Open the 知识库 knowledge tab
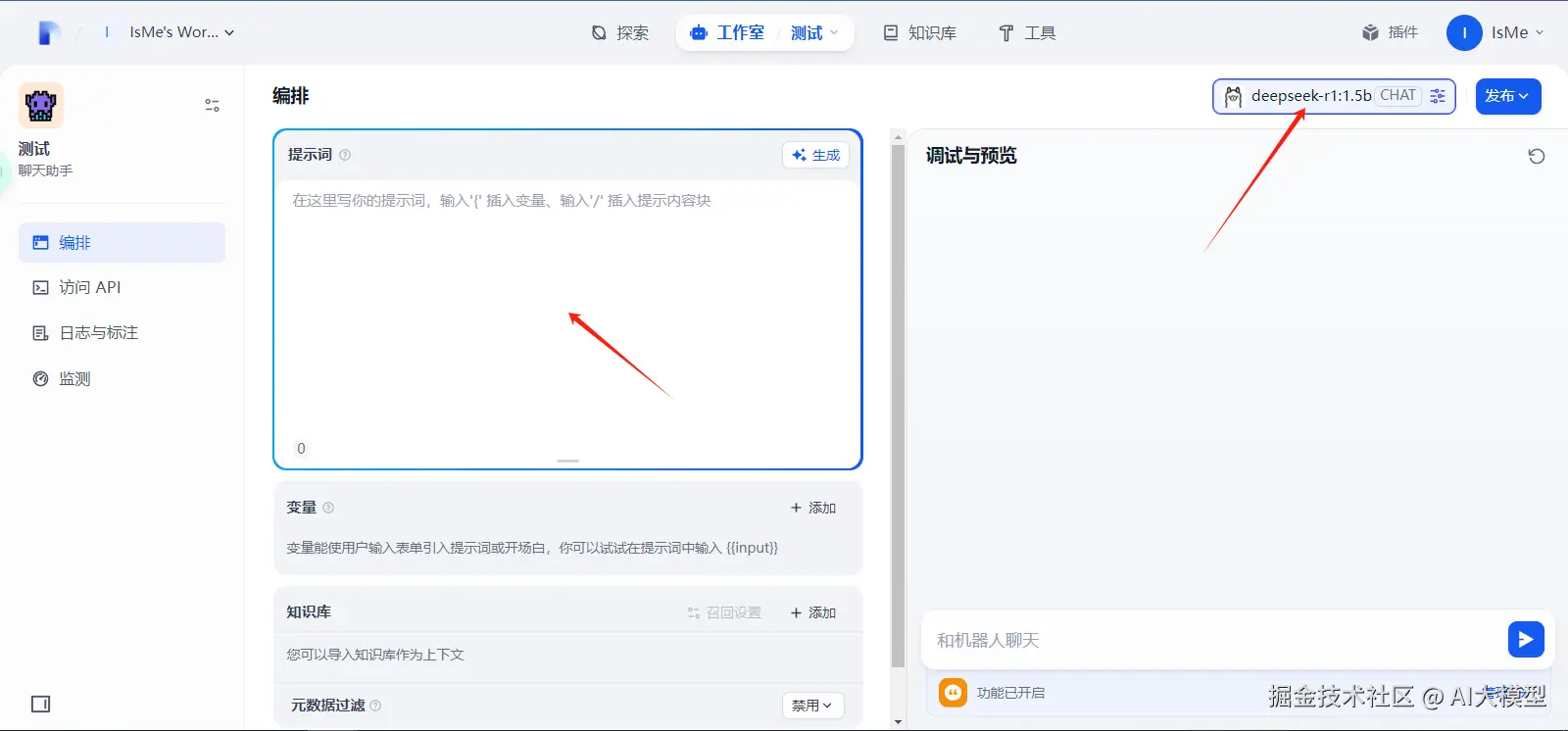Screen dimensions: 1568x731 click(919, 33)
